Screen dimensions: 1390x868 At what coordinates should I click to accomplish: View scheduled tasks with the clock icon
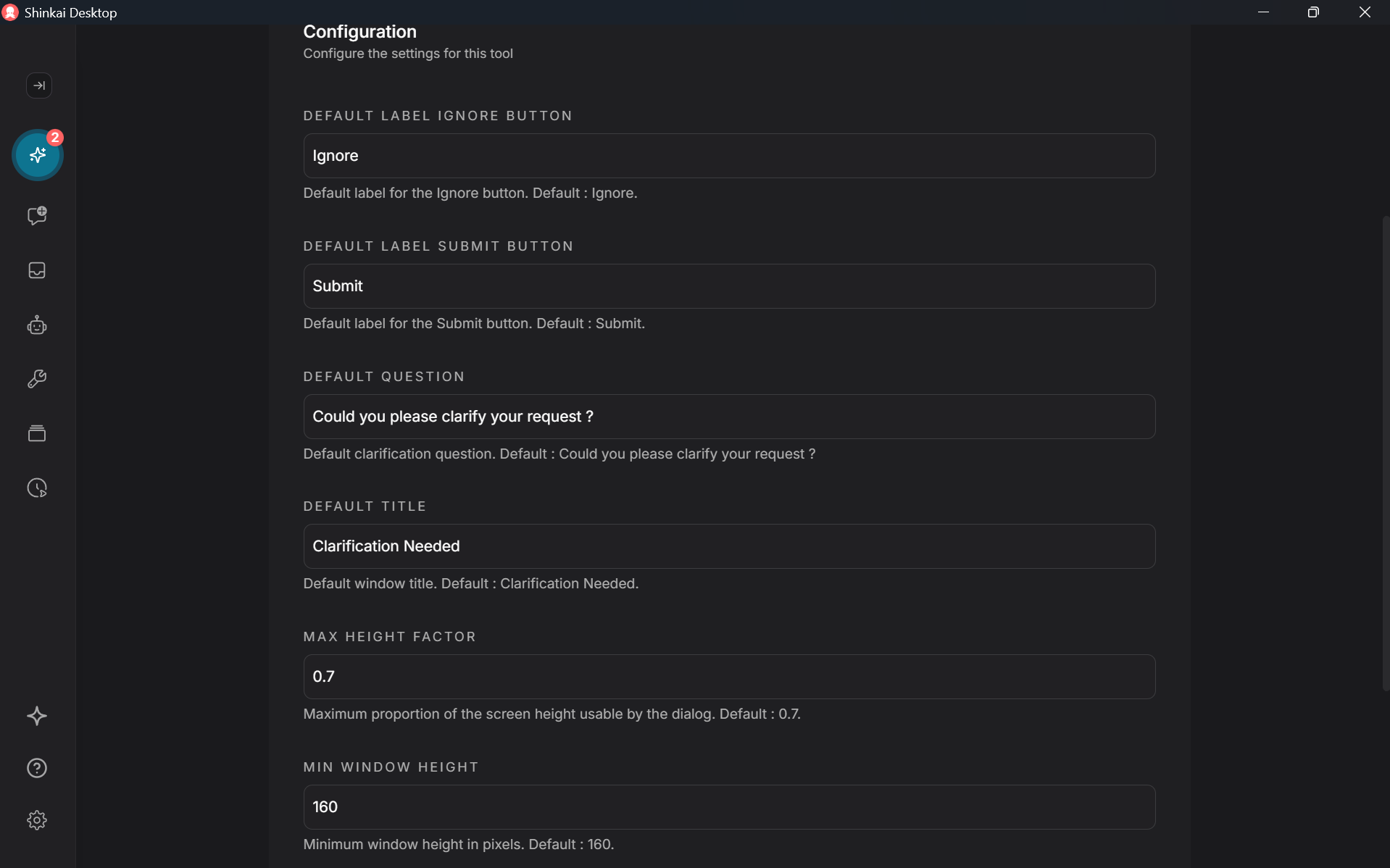pos(36,488)
